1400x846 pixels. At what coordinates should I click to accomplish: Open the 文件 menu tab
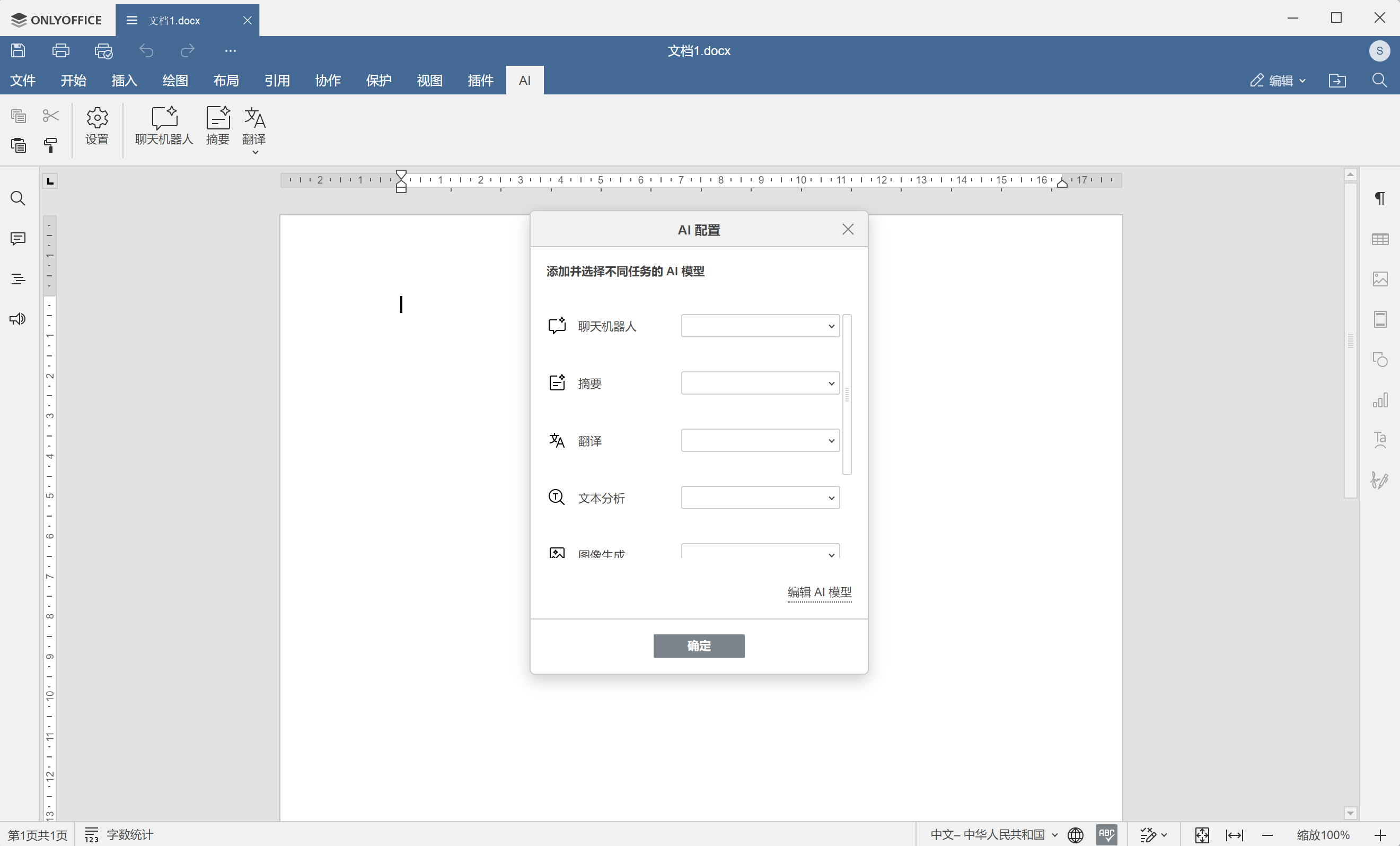click(23, 80)
